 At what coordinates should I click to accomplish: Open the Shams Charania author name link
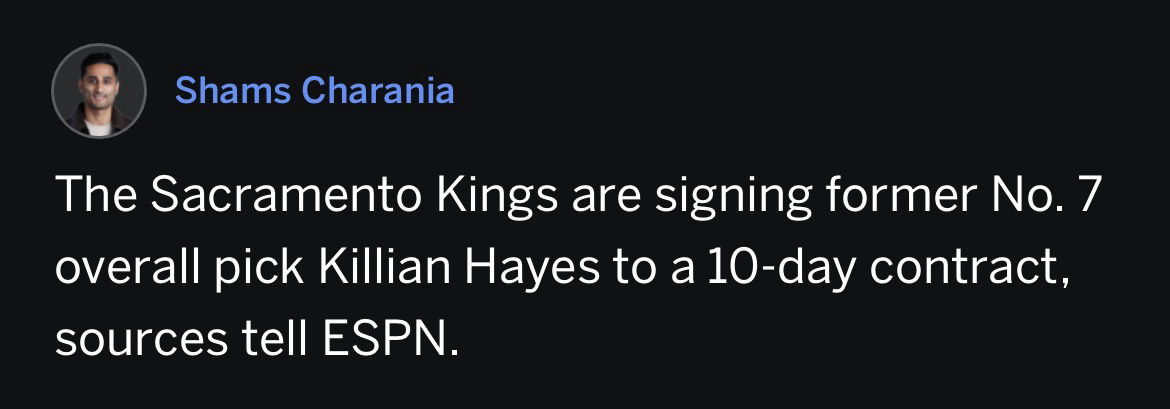pyautogui.click(x=314, y=91)
